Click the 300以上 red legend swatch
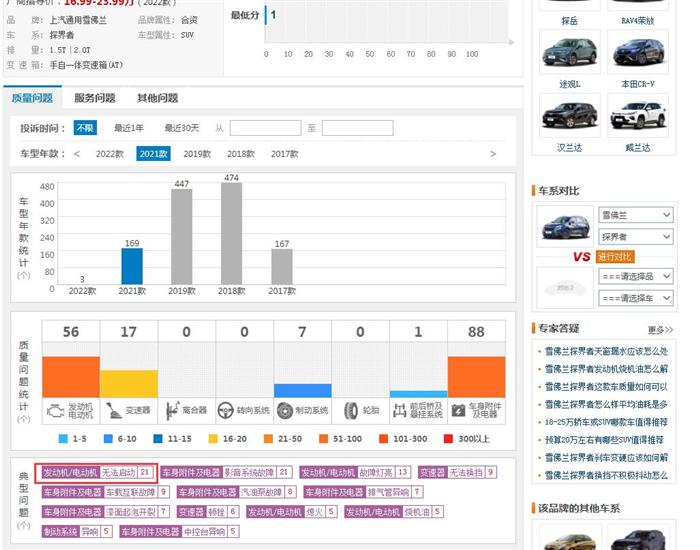Image resolution: width=700 pixels, height=550 pixels. coord(448,439)
